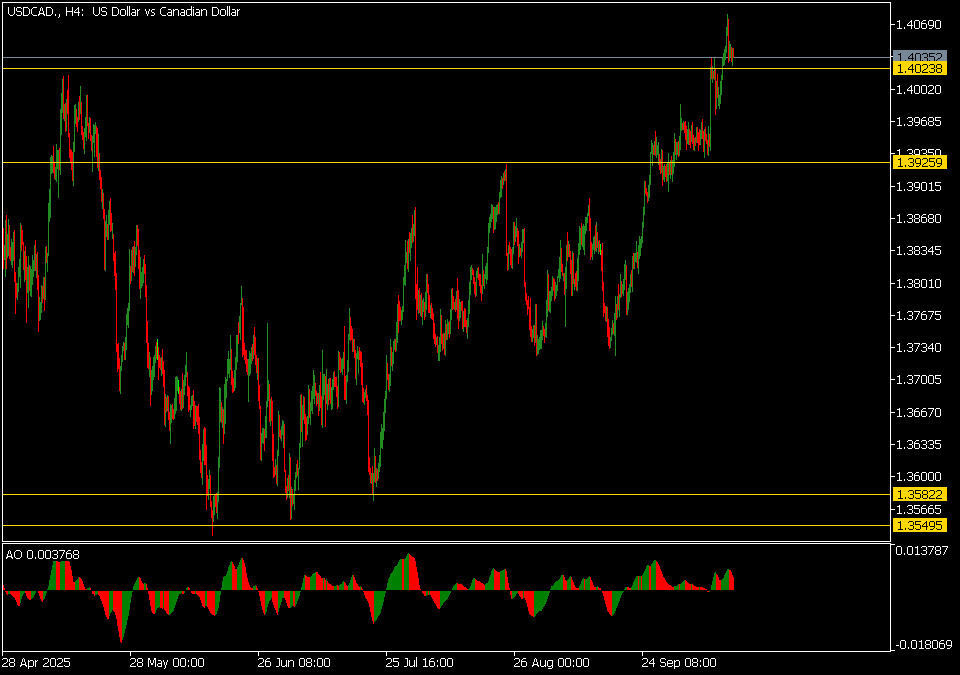960x675 pixels.
Task: Click the 26 Aug 00:00 date label
Action: [551, 662]
